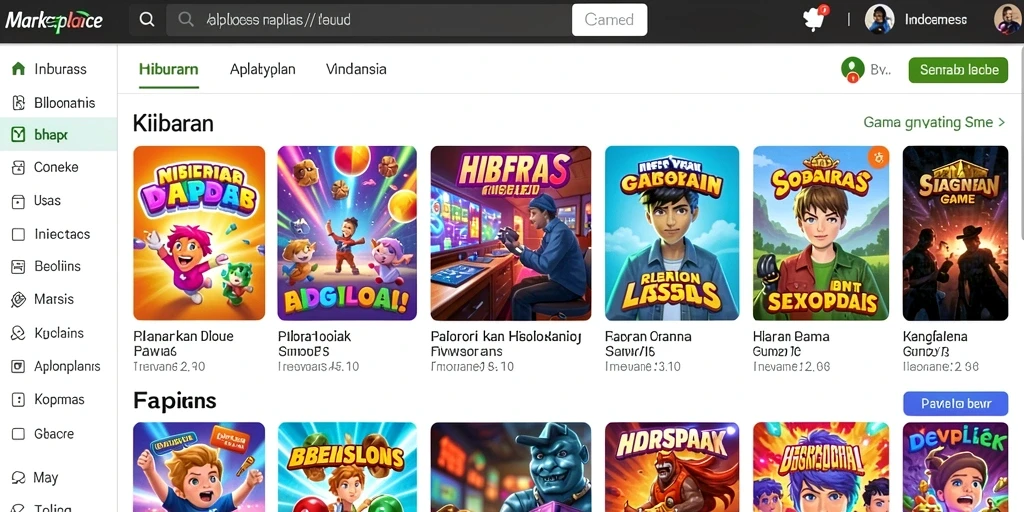Open the Gbacre sidebar icon

(18, 434)
